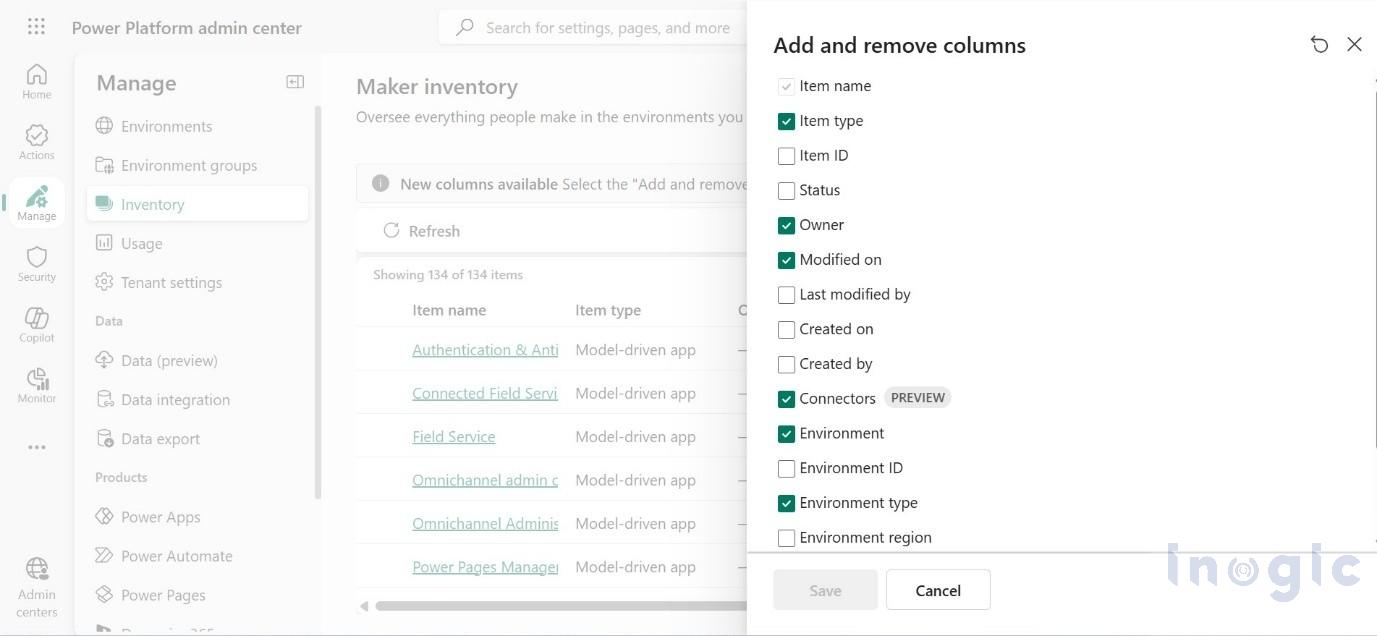Click the disabled Save button
1377x636 pixels.
coord(825,590)
